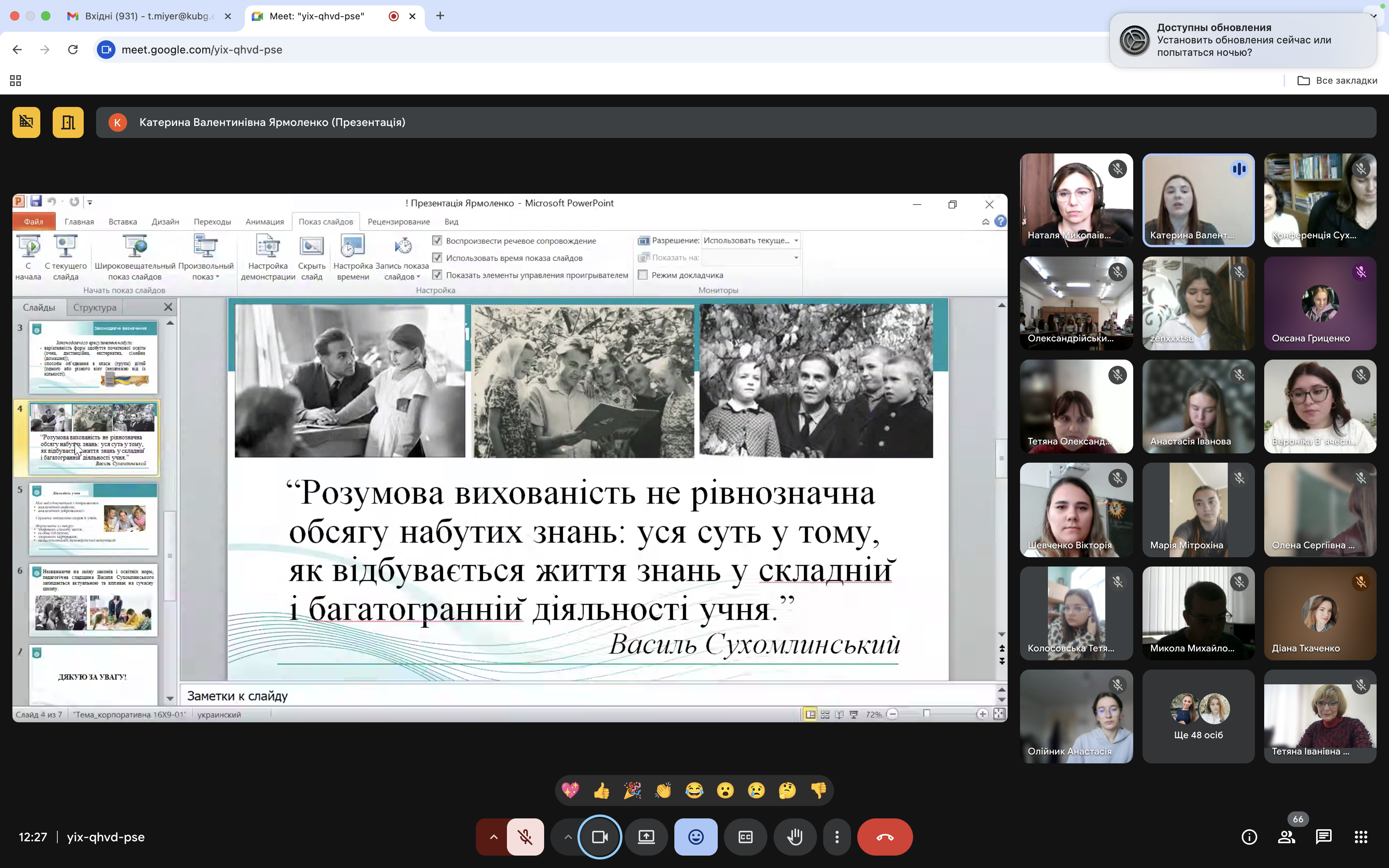Open the in-call chat panel
This screenshot has width=1389, height=868.
coord(1324,837)
